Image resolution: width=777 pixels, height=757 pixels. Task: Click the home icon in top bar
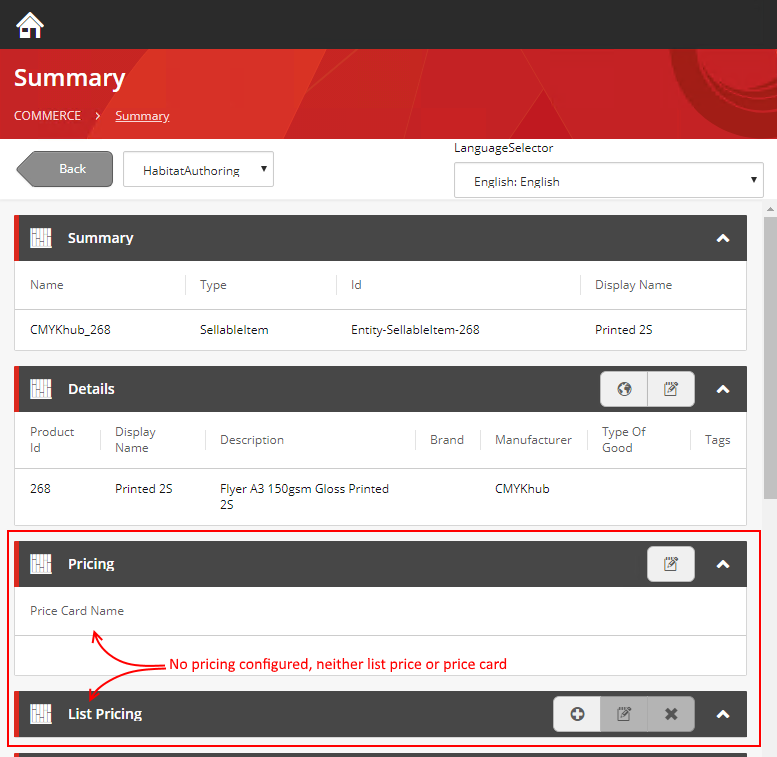click(x=30, y=25)
